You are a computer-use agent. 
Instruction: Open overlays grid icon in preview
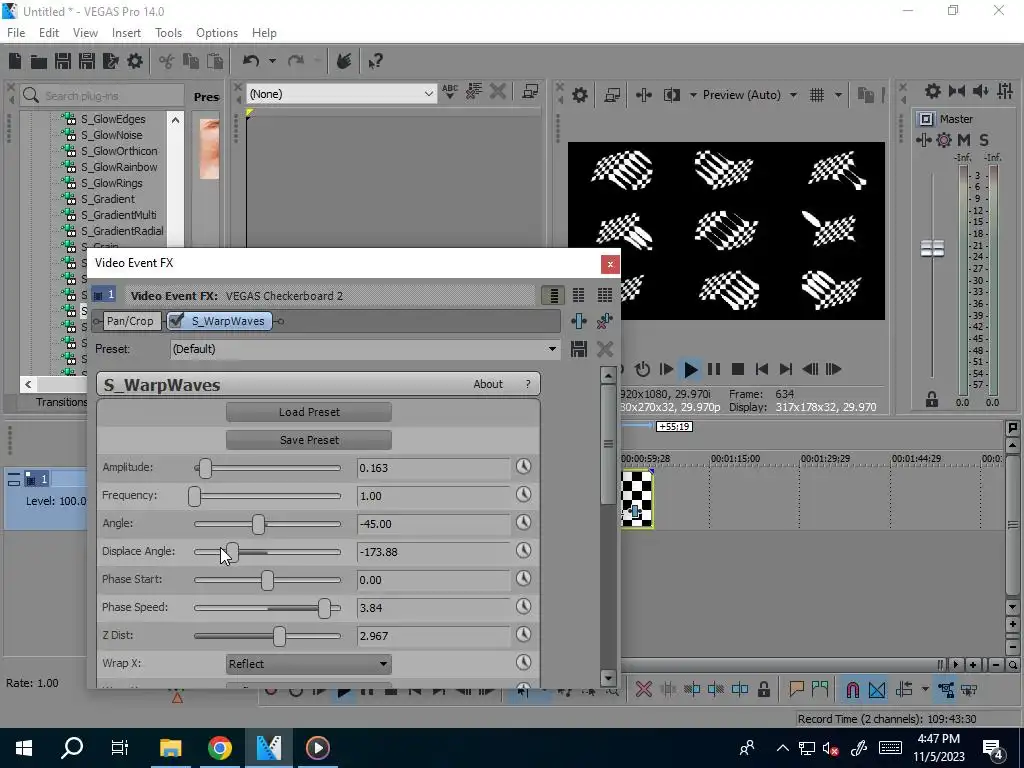pos(817,95)
